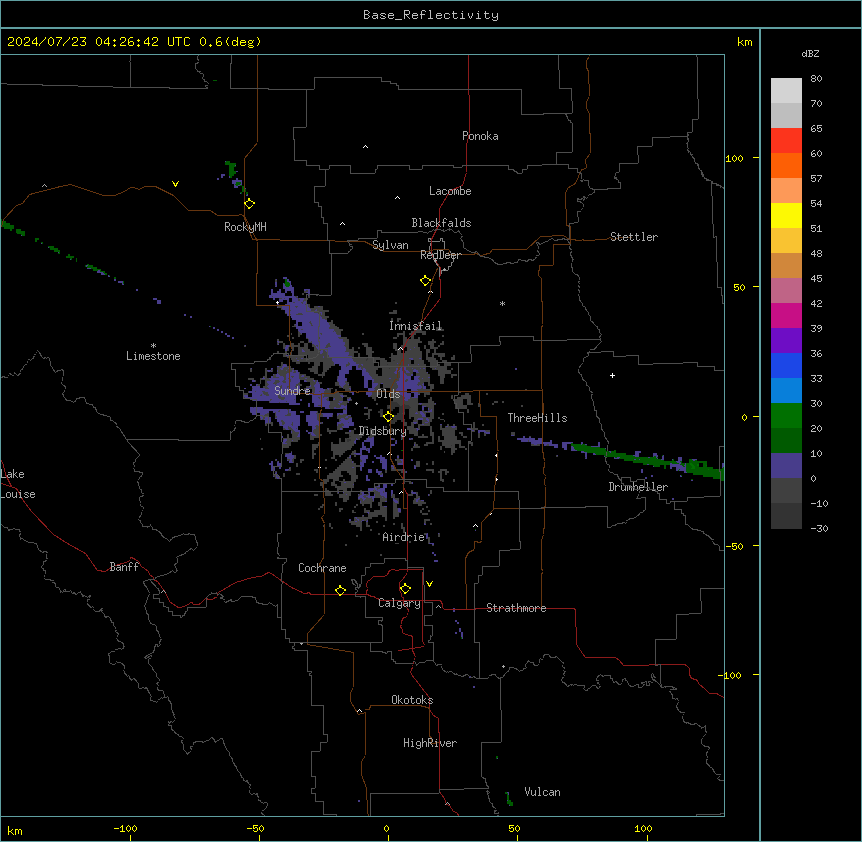Click the yellow diamond marker below Cochrane
The width and height of the screenshot is (862, 842).
point(340,590)
